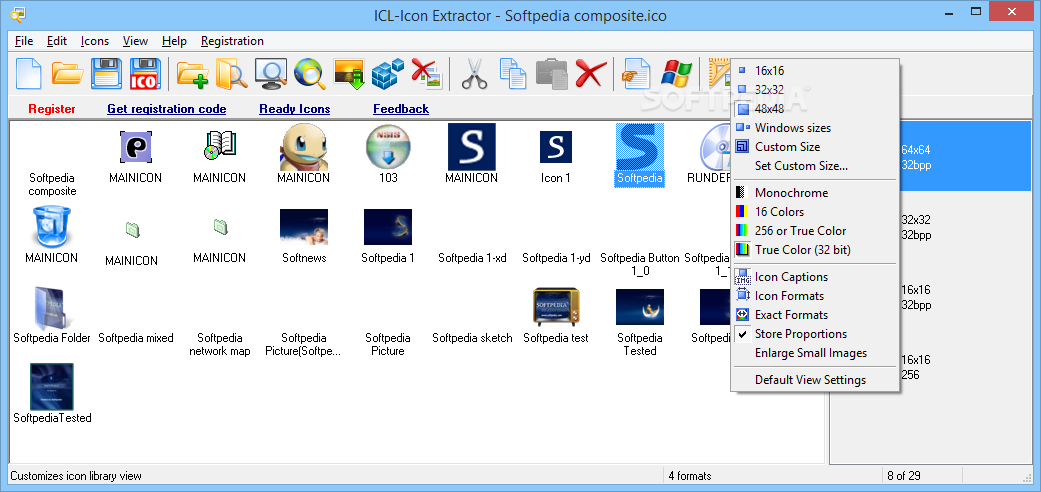Select the blue recycle bin MAINICON

click(x=52, y=227)
